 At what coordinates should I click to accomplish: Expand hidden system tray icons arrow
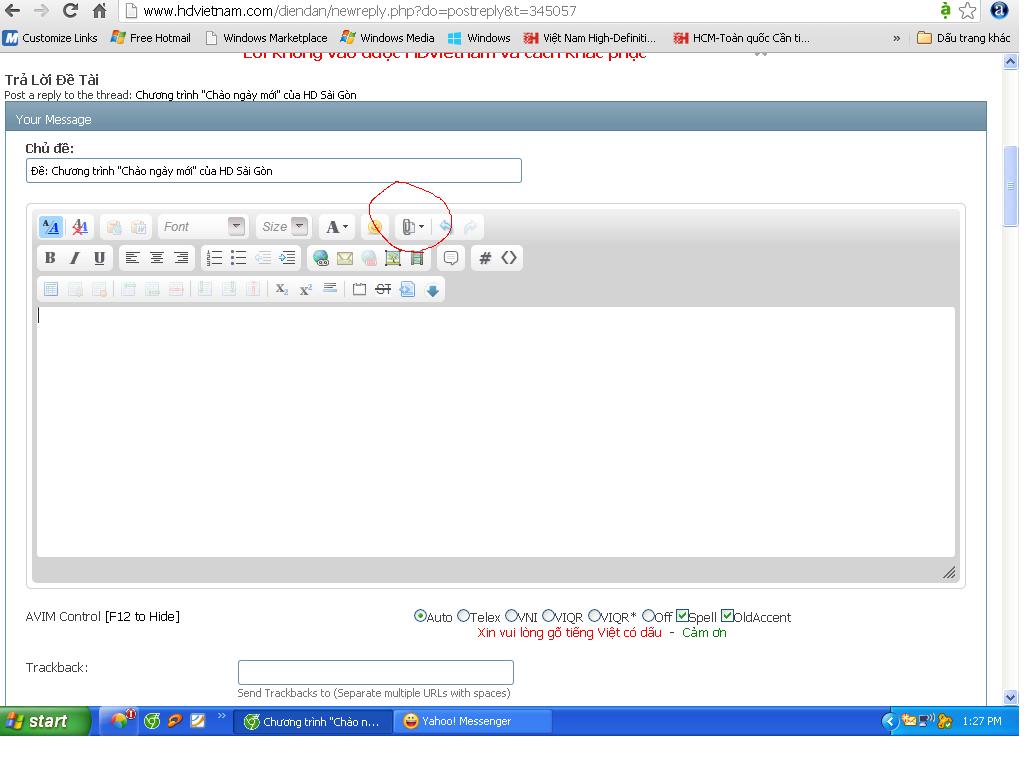click(x=889, y=721)
